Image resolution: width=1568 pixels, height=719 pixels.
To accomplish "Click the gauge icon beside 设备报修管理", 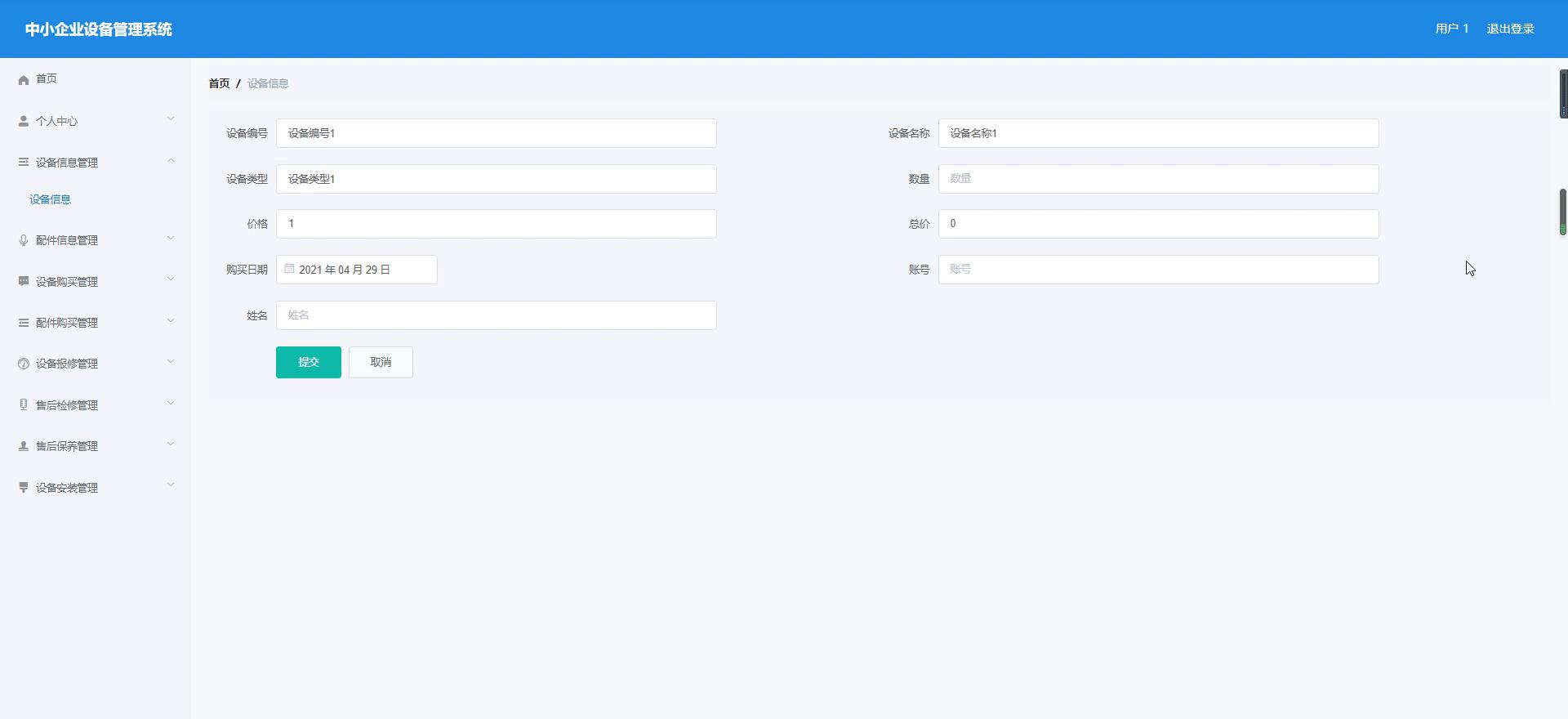I will pyautogui.click(x=24, y=364).
